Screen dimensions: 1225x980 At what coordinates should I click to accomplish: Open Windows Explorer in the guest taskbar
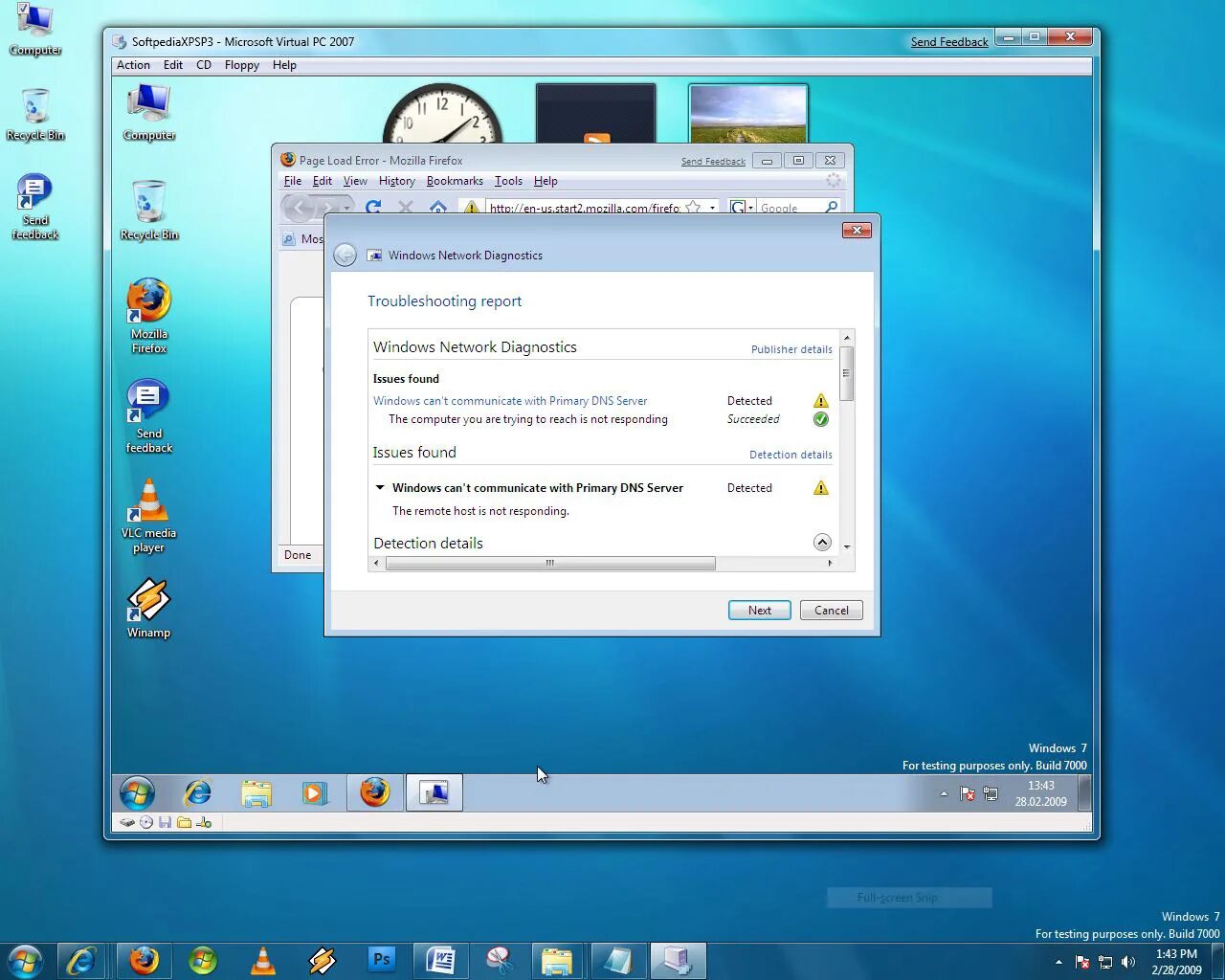pos(256,792)
